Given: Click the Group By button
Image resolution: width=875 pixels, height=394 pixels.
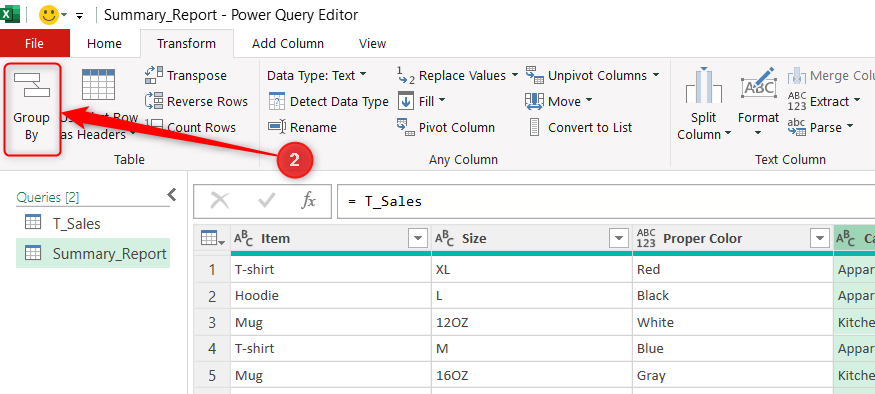Looking at the screenshot, I should [32, 109].
